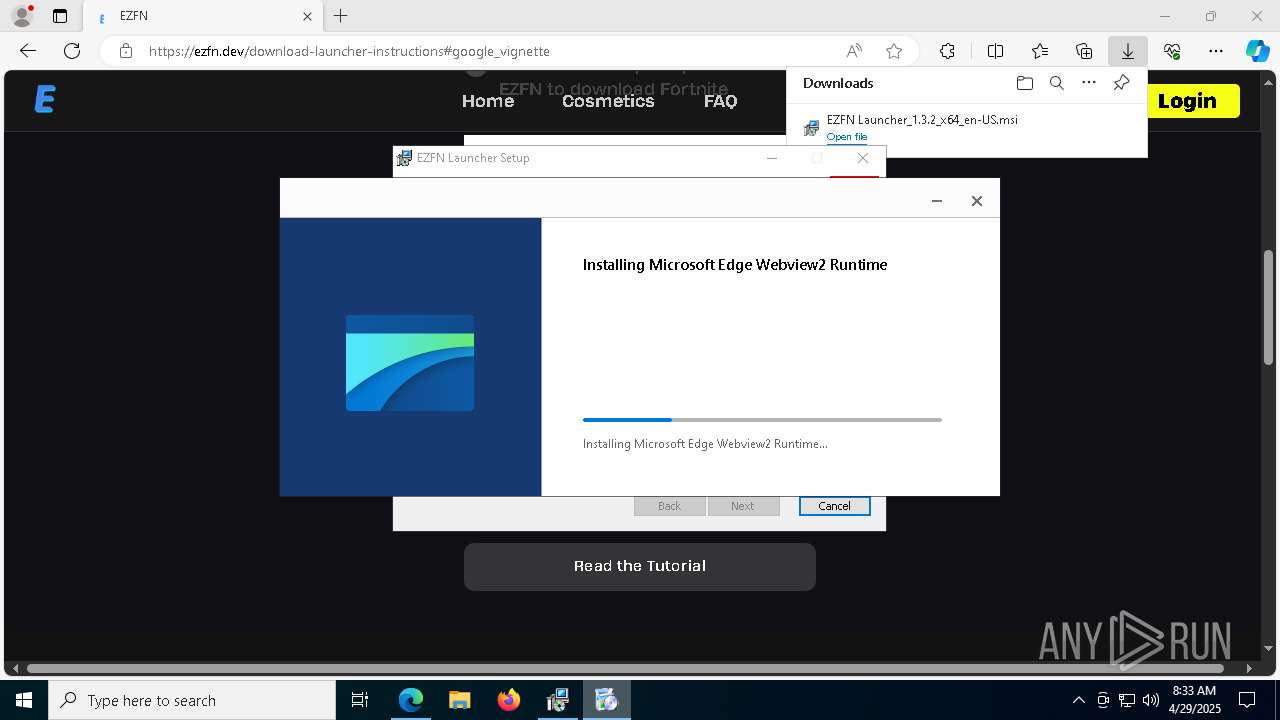Click the EZFN Launcher msi file name
1280x720 pixels.
point(922,119)
